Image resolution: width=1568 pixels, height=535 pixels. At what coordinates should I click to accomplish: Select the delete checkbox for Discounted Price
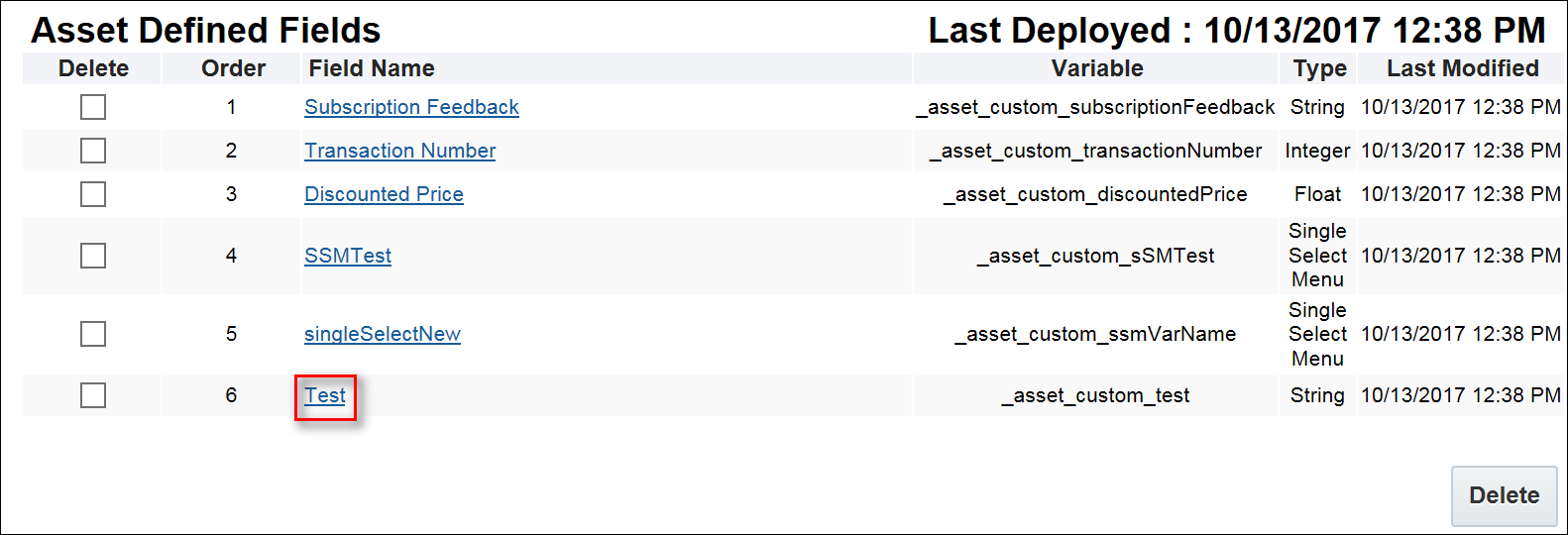point(93,194)
